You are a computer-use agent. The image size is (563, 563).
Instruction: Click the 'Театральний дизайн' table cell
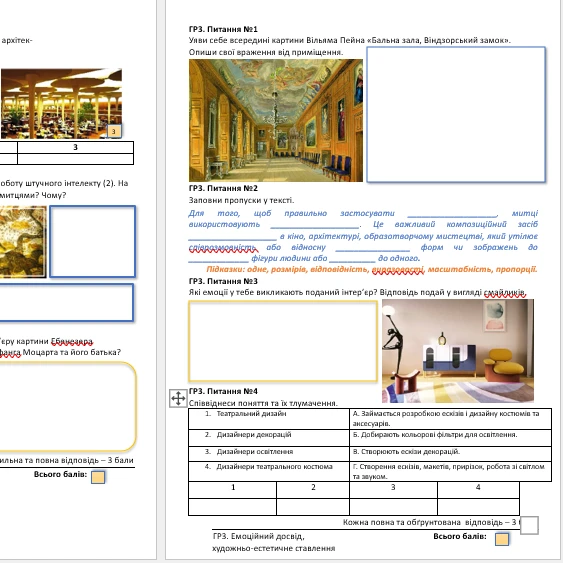point(269,418)
